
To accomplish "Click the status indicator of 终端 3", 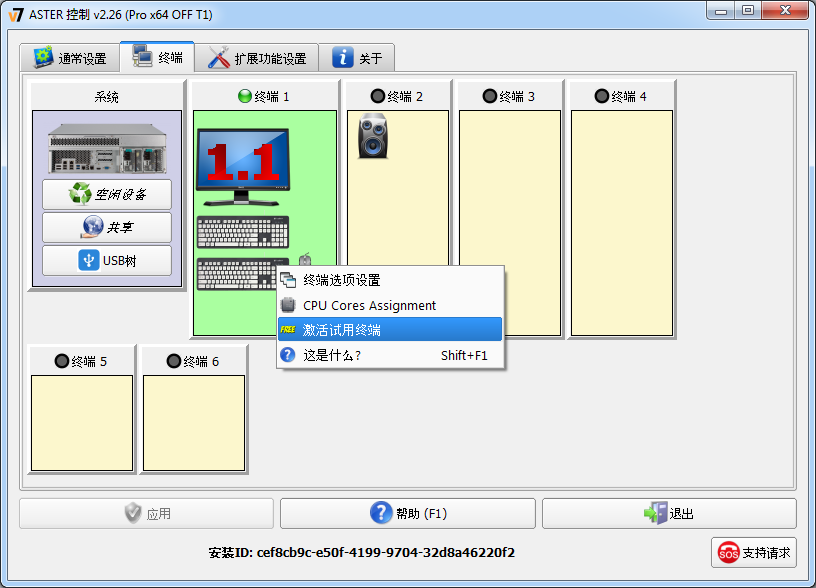I will tap(490, 96).
